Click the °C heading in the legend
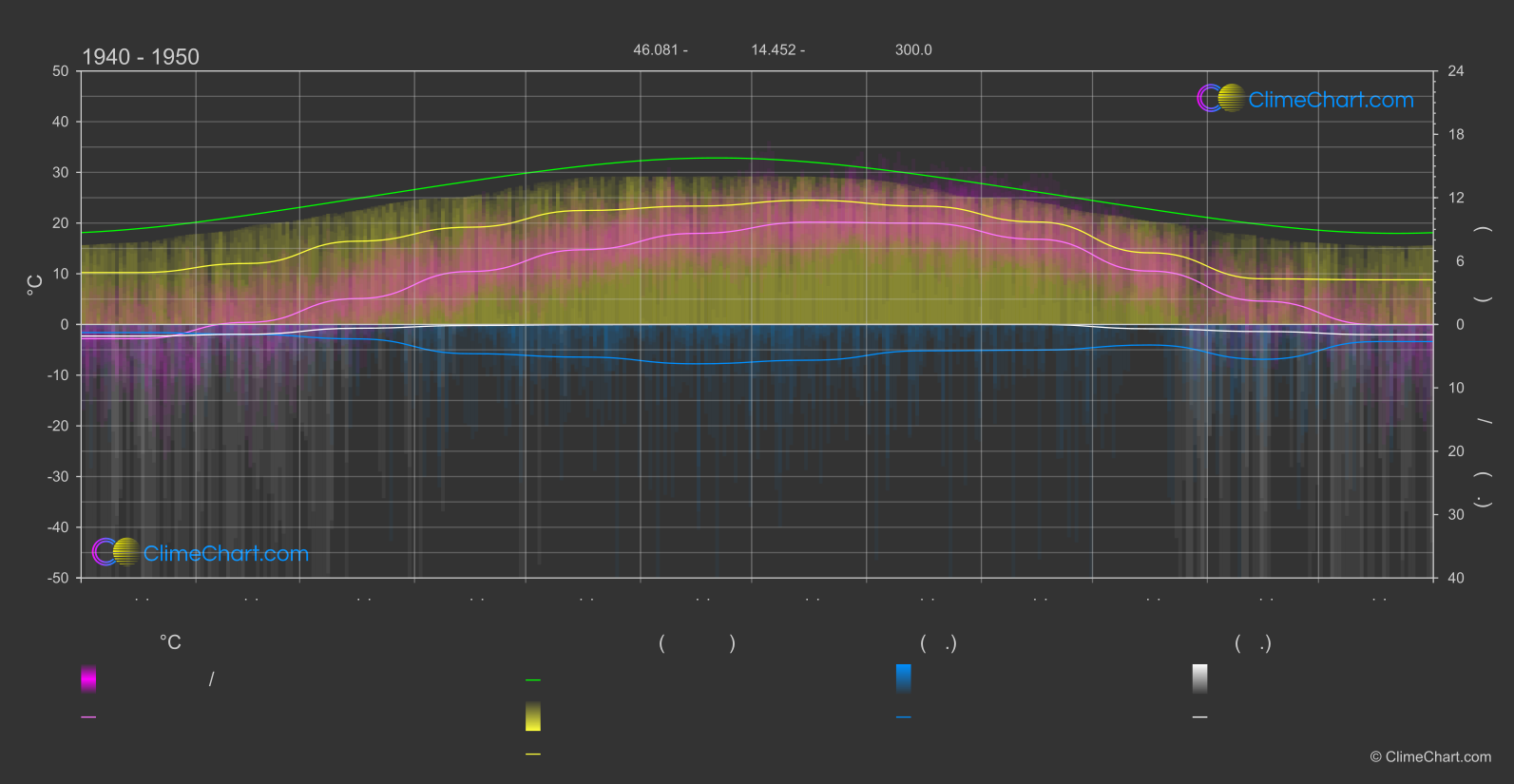This screenshot has width=1514, height=784. click(x=170, y=642)
